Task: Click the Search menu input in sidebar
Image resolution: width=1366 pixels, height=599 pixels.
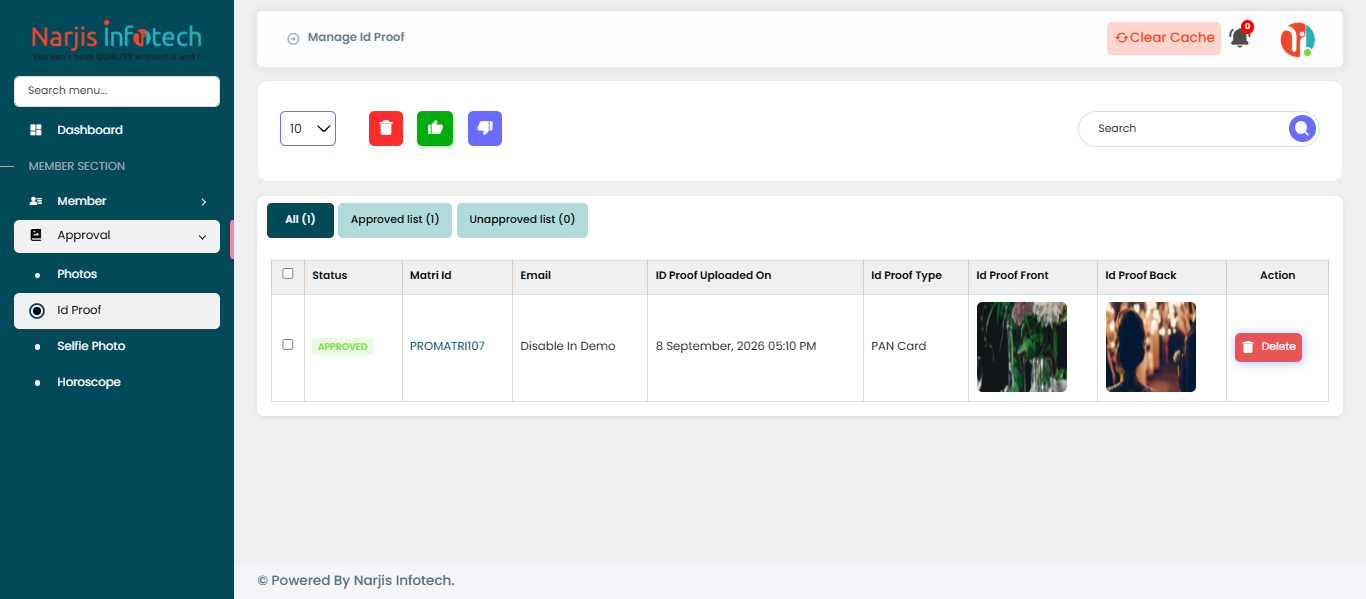Action: point(117,91)
